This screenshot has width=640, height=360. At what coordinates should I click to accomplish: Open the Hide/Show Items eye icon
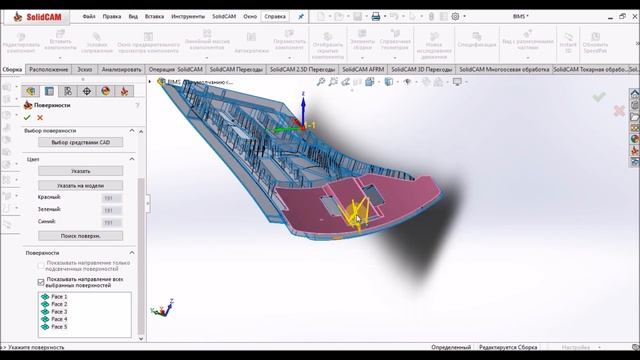point(407,82)
